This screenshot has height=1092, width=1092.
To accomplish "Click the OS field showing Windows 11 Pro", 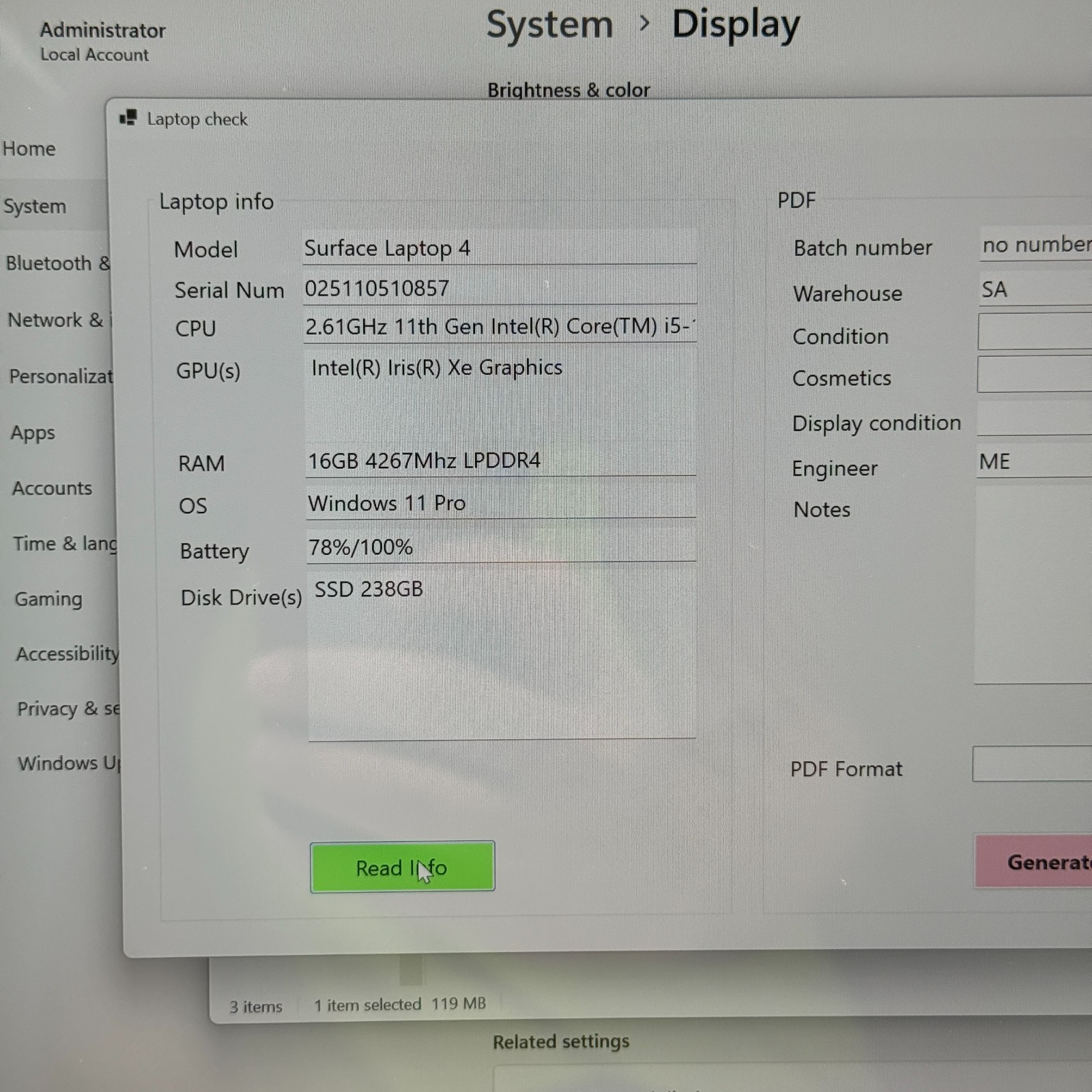I will [x=501, y=504].
